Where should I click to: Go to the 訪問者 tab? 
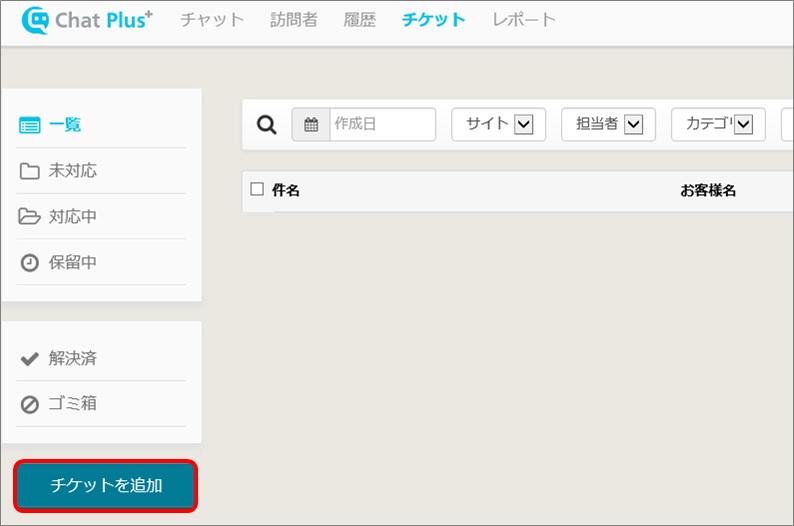[x=294, y=20]
